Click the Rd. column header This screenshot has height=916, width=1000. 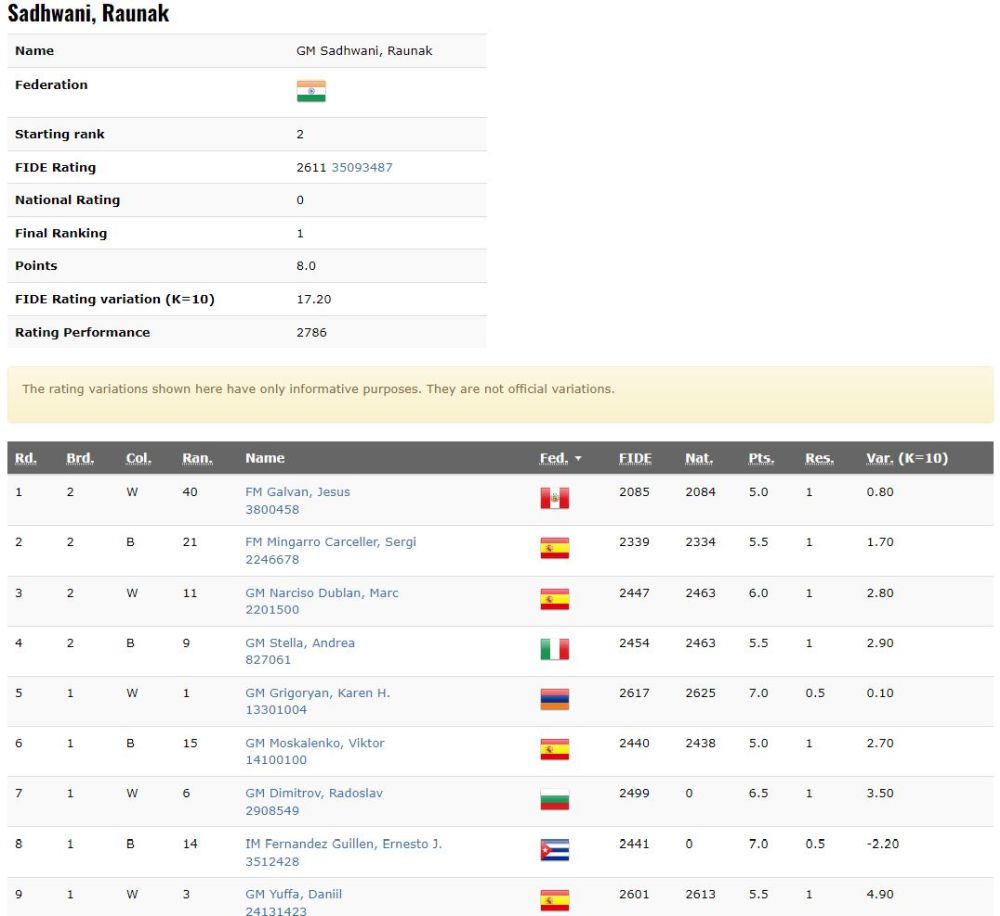pos(25,458)
